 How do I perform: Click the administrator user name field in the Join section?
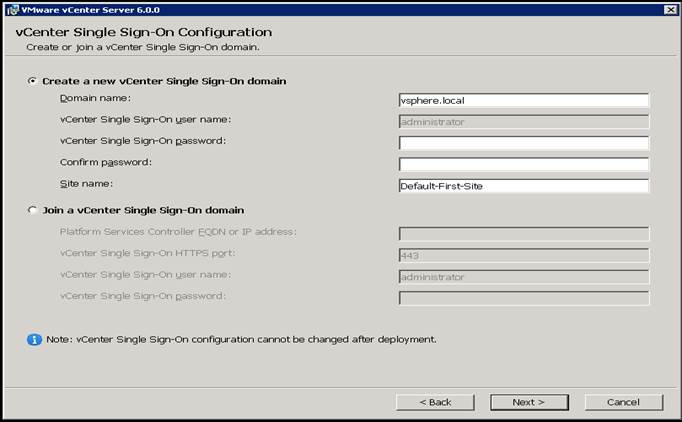(x=524, y=277)
